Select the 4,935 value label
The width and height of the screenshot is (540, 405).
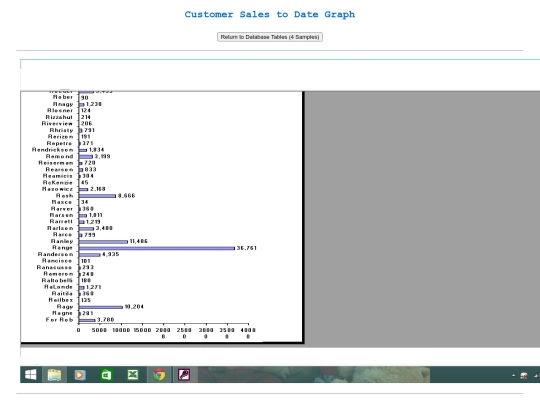pos(111,255)
